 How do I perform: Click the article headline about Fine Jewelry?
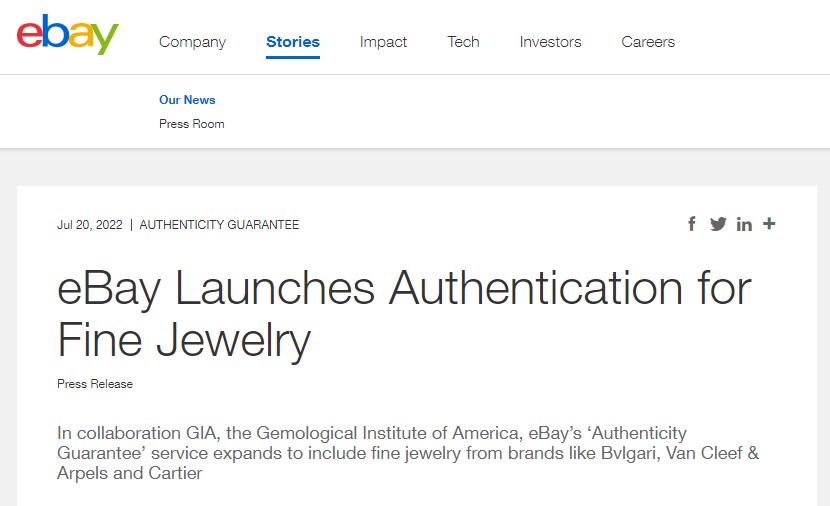(404, 314)
